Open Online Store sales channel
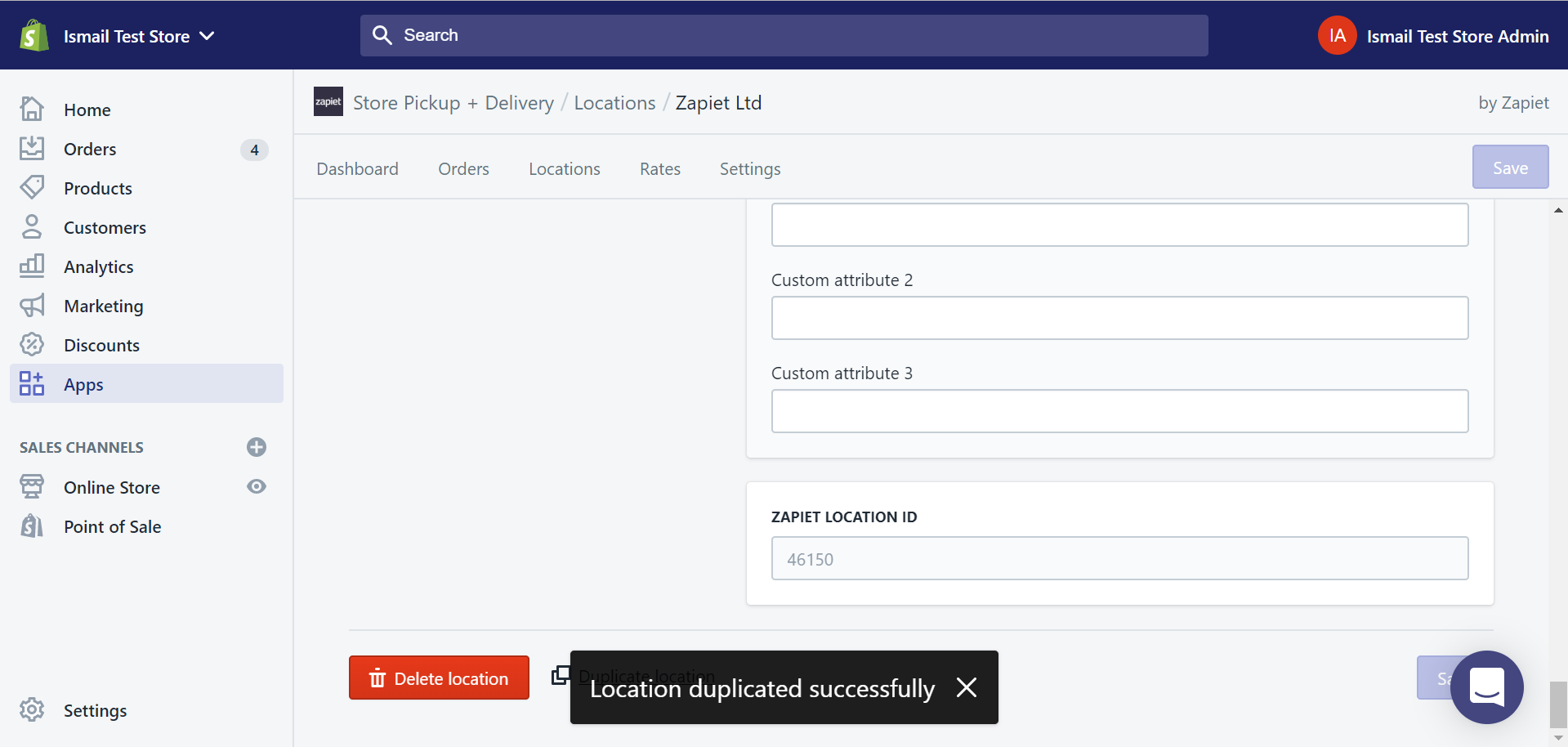 point(112,487)
